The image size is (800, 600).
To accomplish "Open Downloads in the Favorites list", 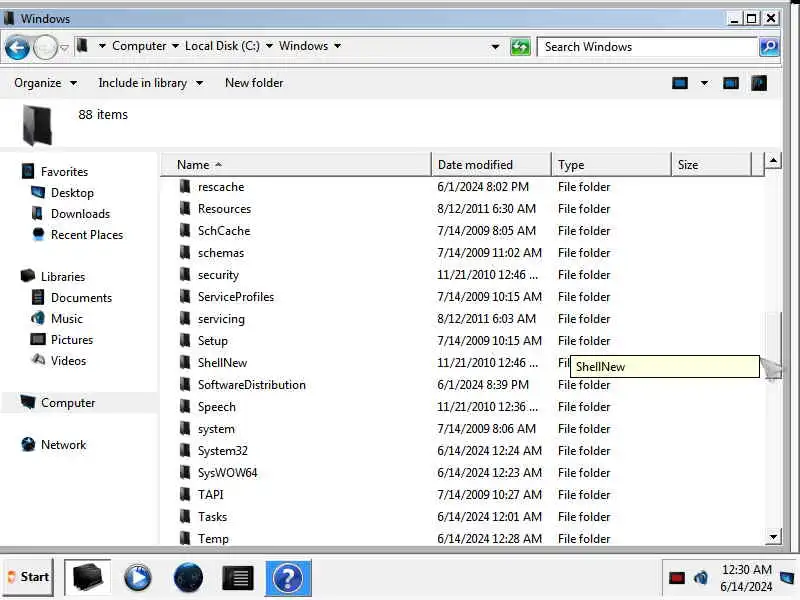I will click(x=80, y=214).
